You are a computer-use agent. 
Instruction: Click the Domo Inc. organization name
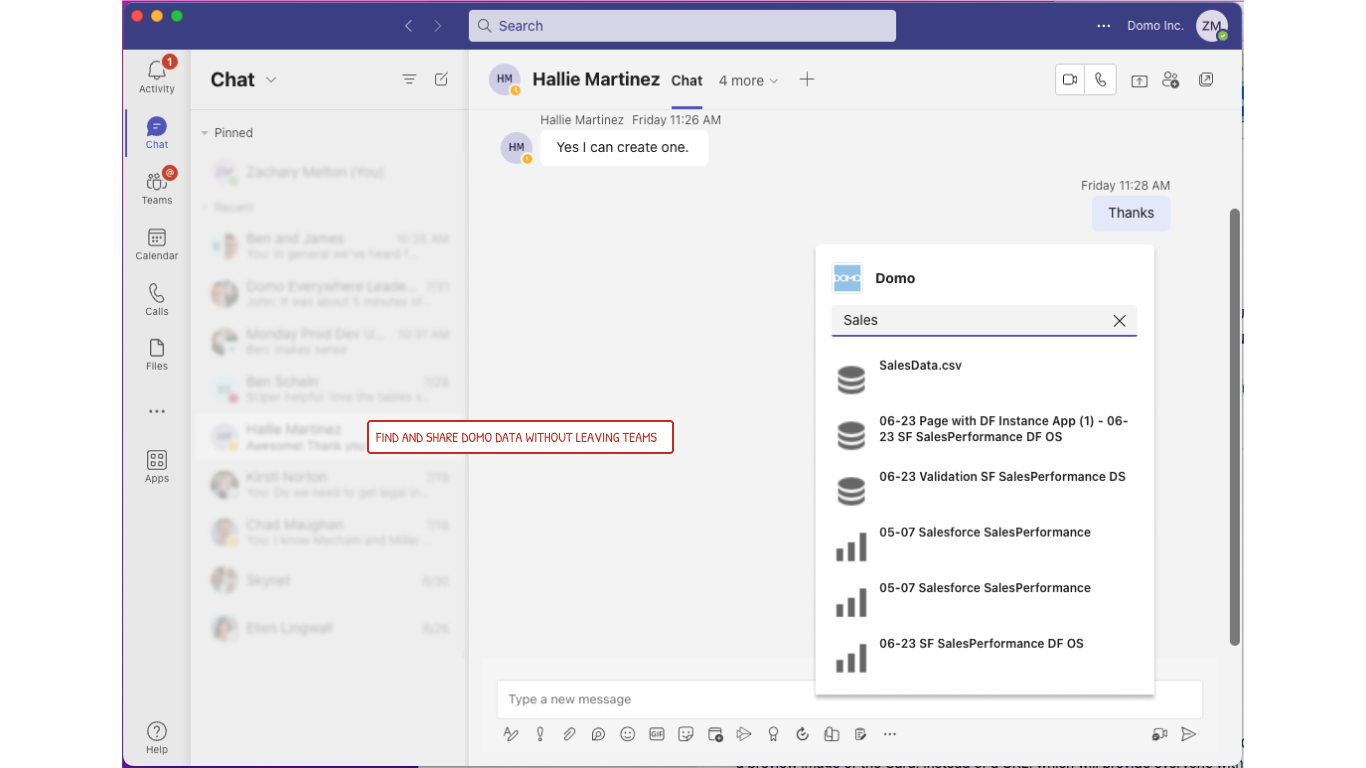[1155, 26]
